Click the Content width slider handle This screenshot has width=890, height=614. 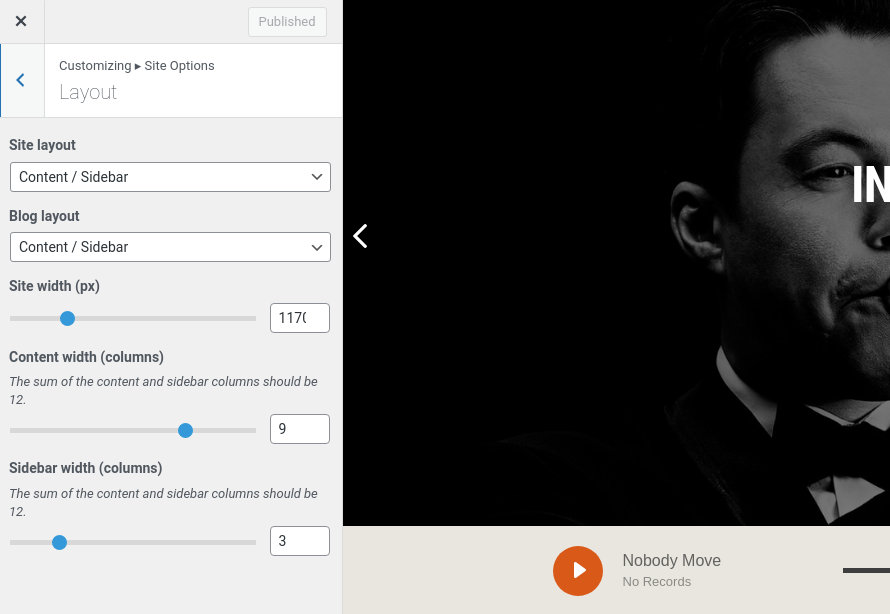pyautogui.click(x=185, y=430)
